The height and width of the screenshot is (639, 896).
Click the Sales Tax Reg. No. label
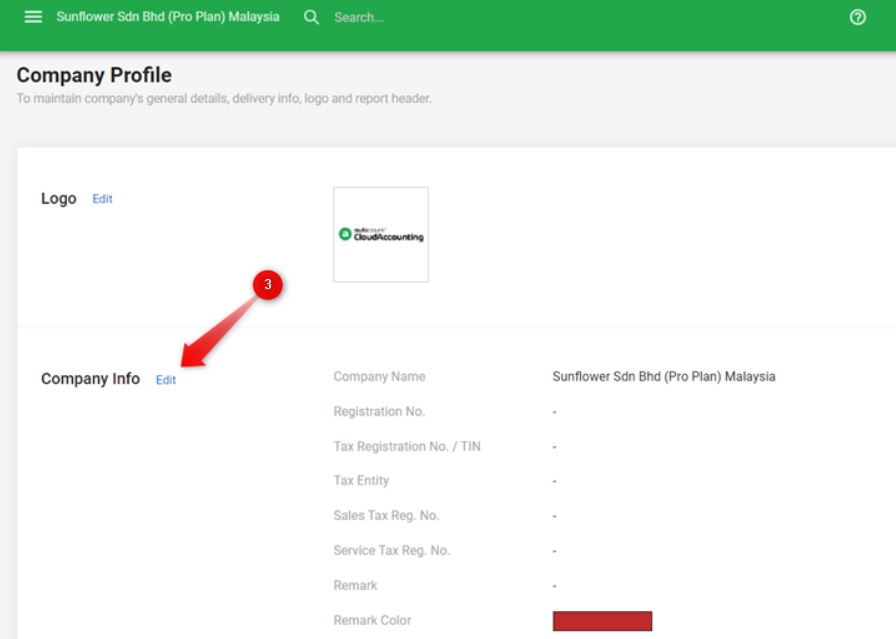coord(386,516)
